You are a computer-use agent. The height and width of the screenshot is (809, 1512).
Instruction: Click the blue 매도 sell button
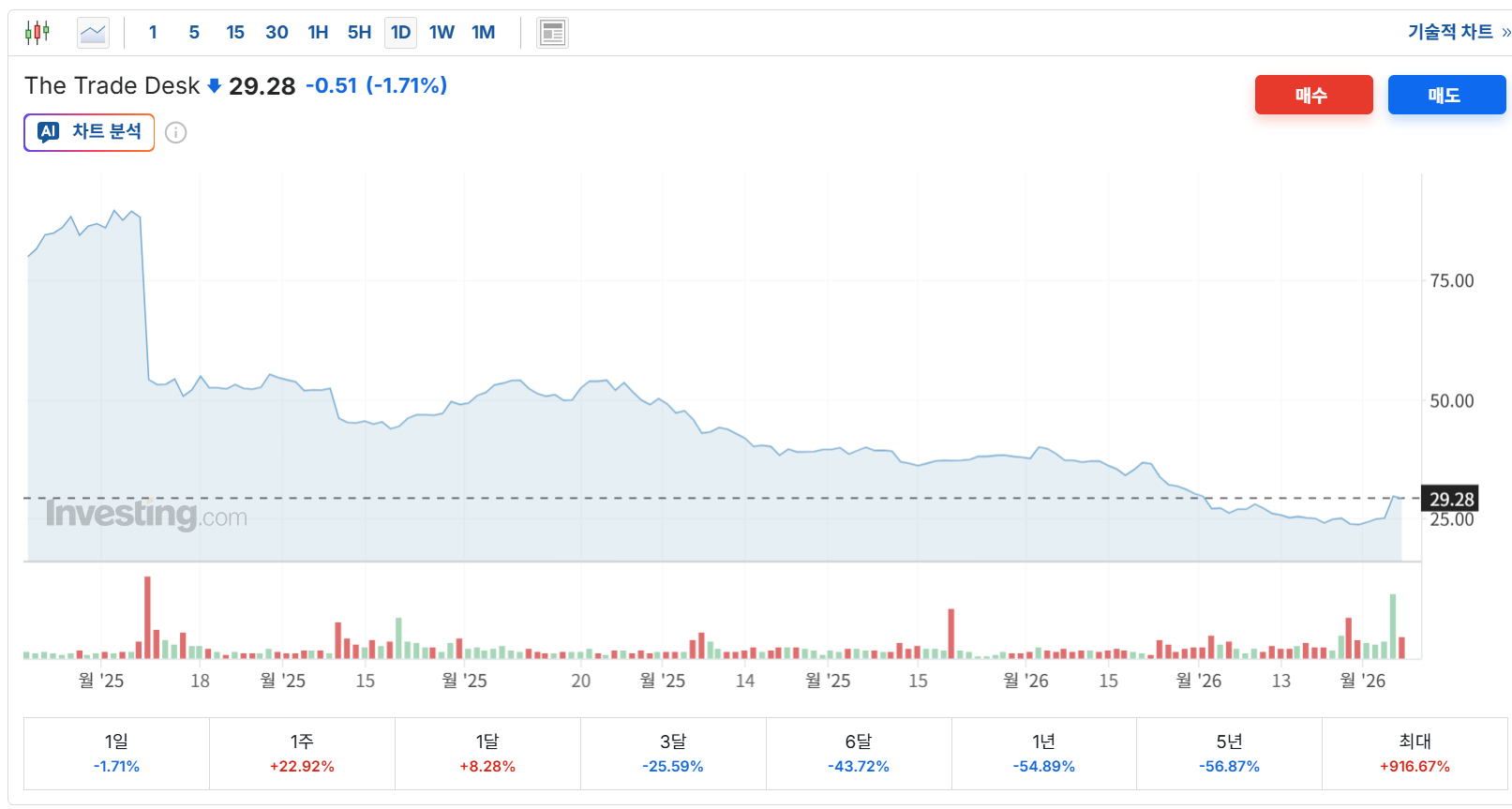(1446, 95)
